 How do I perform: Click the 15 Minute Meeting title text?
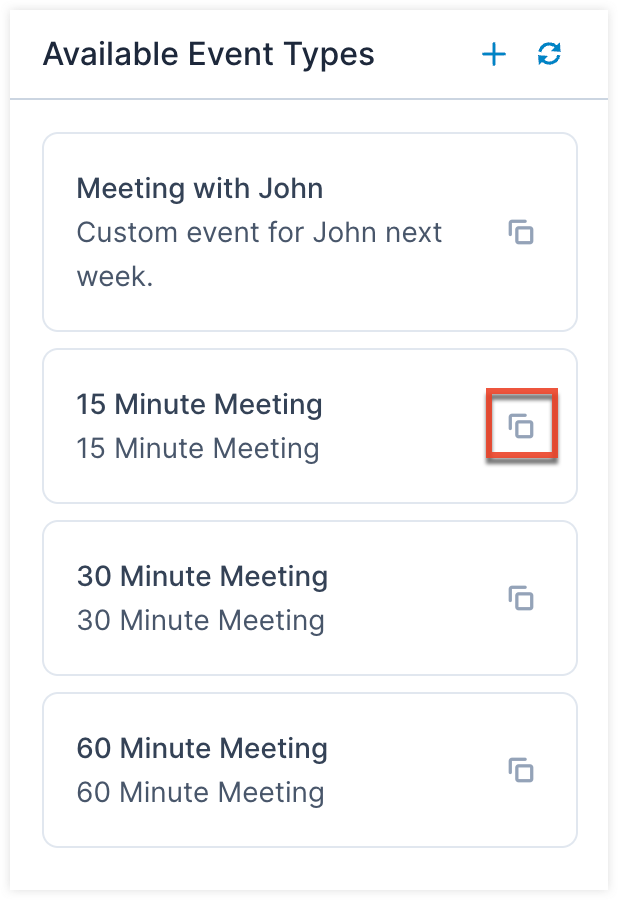point(200,404)
